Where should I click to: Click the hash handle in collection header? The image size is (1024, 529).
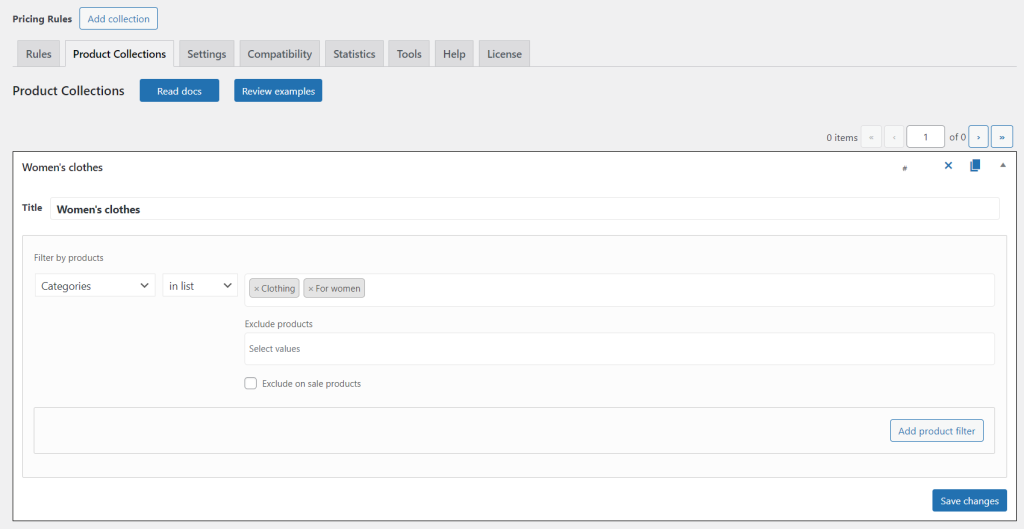(904, 168)
